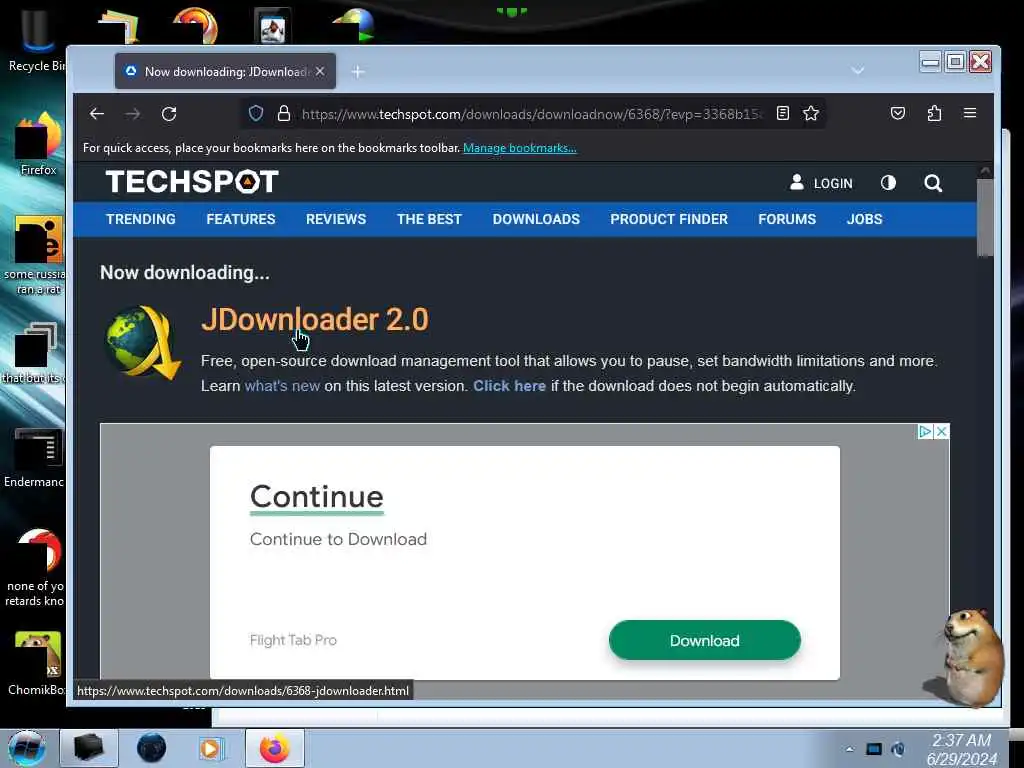
Task: Click the green Download button in ad
Action: click(705, 640)
